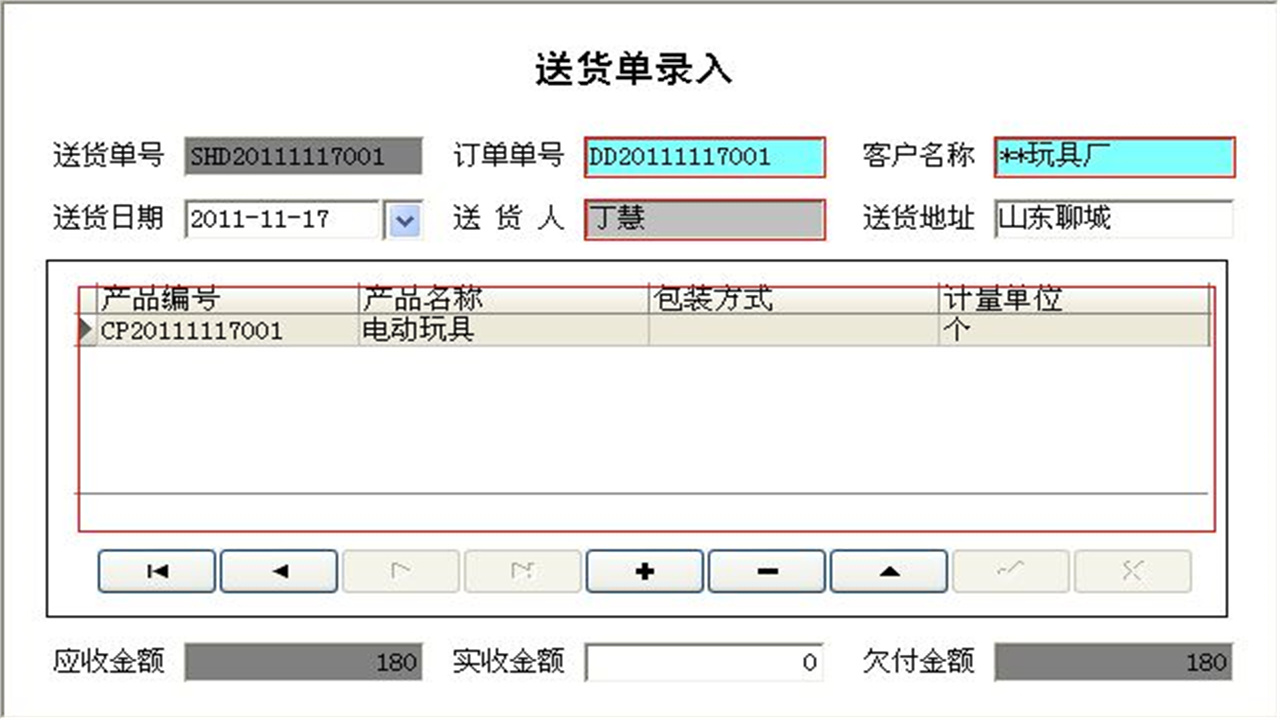1280x720 pixels.
Task: Click the 客户名称 field showing **玩具厂
Action: pyautogui.click(x=1115, y=157)
